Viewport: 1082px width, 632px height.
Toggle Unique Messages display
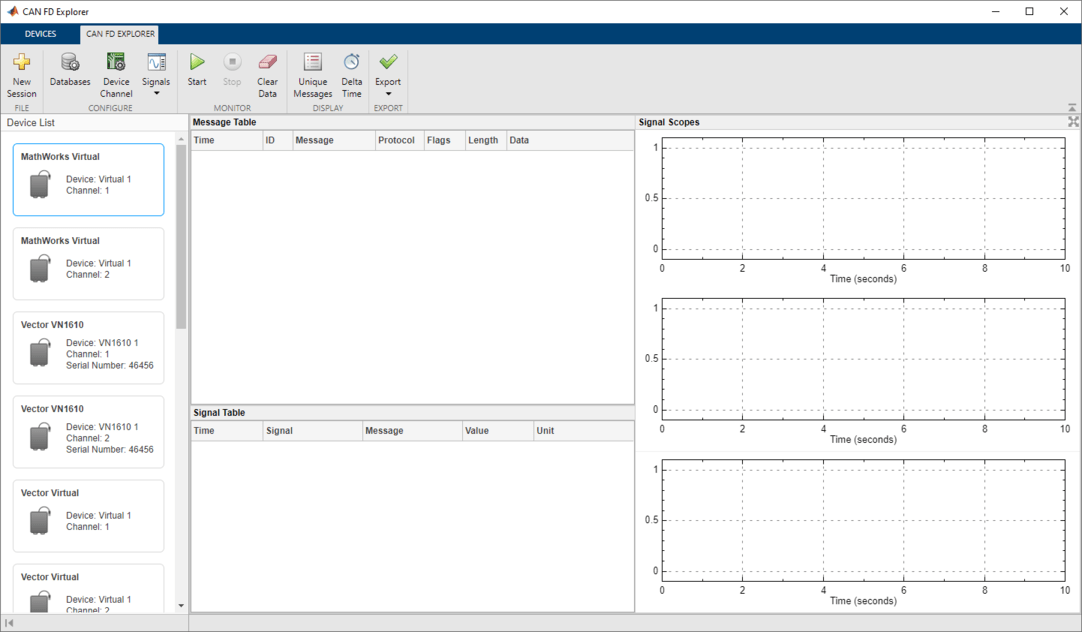(x=312, y=64)
